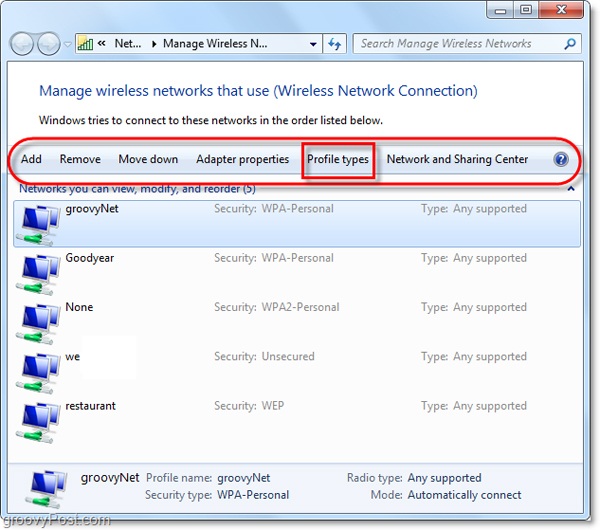Open Adapter properties from toolbar
Screen dimensions: 600x530
click(243, 159)
